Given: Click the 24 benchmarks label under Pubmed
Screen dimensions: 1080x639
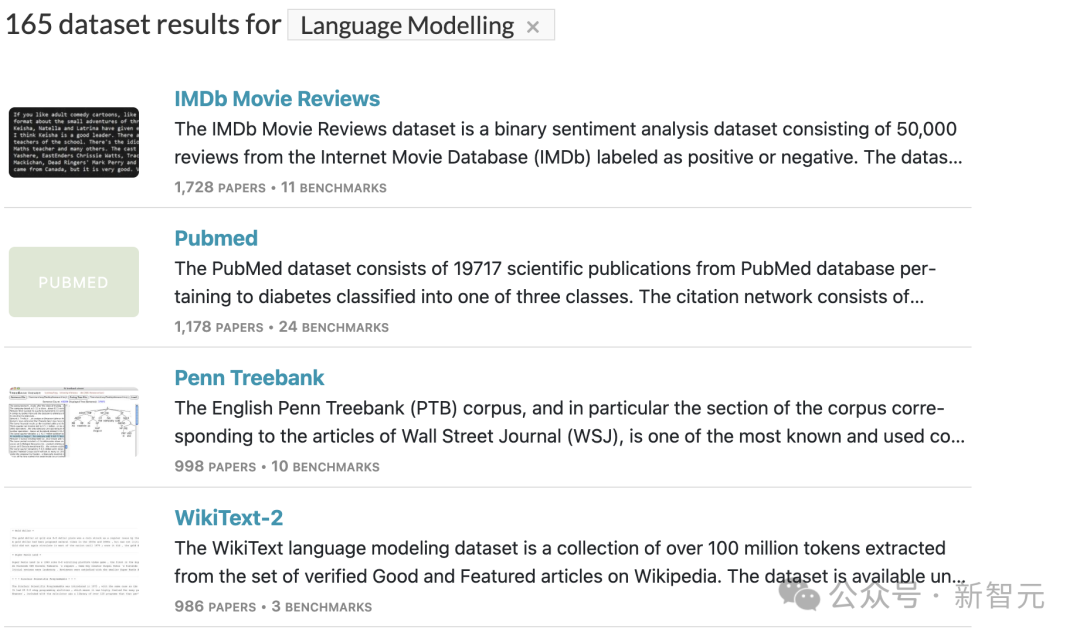Looking at the screenshot, I should pos(333,327).
